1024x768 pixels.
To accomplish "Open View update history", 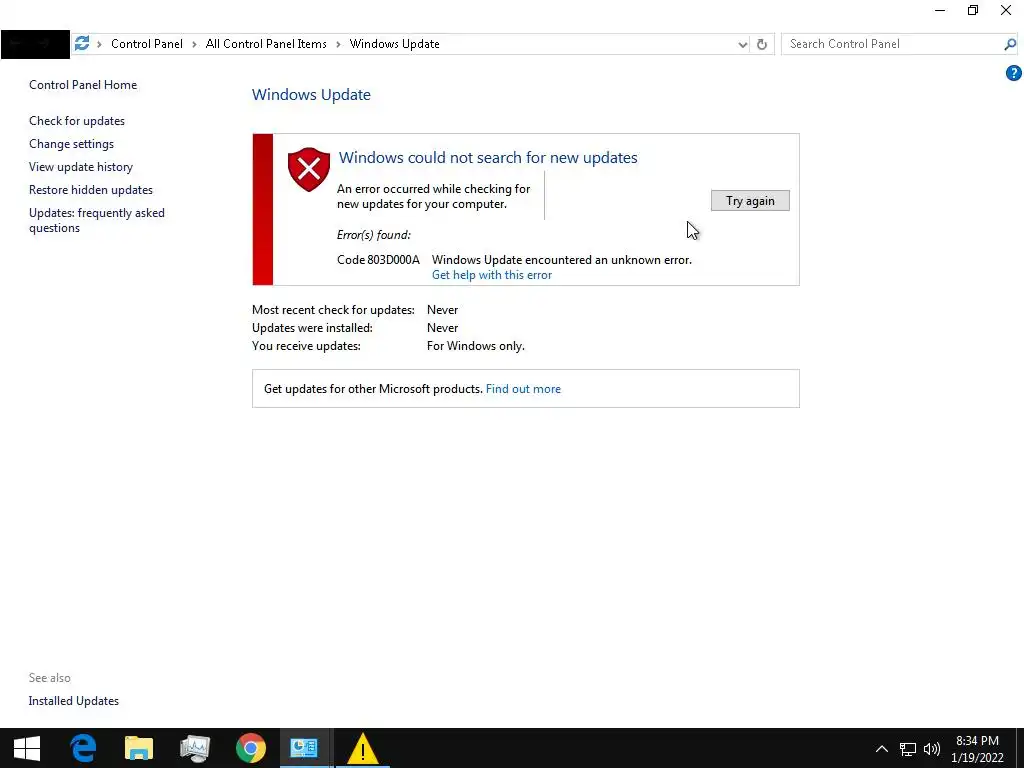I will point(81,167).
